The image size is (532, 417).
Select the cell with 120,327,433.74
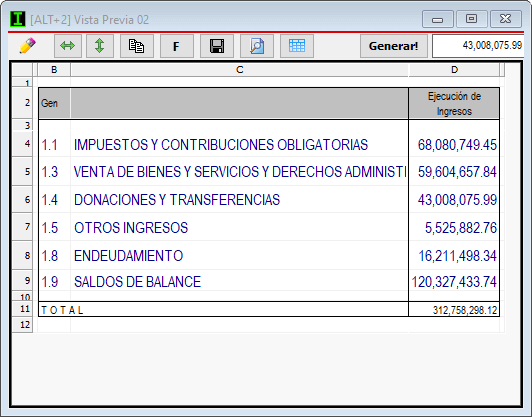[454, 282]
